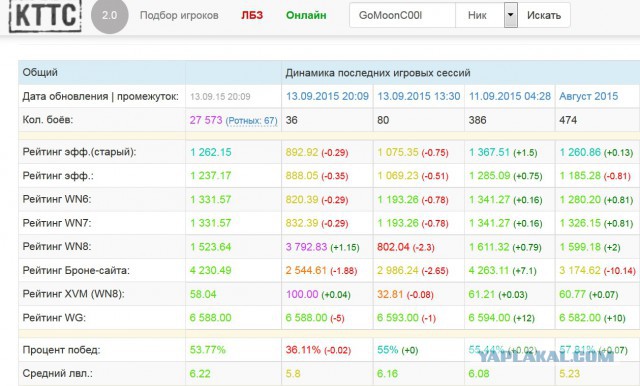Select Броне-сайта rating 4 230.49
Screen dimensions: 640x386
[x=211, y=271]
